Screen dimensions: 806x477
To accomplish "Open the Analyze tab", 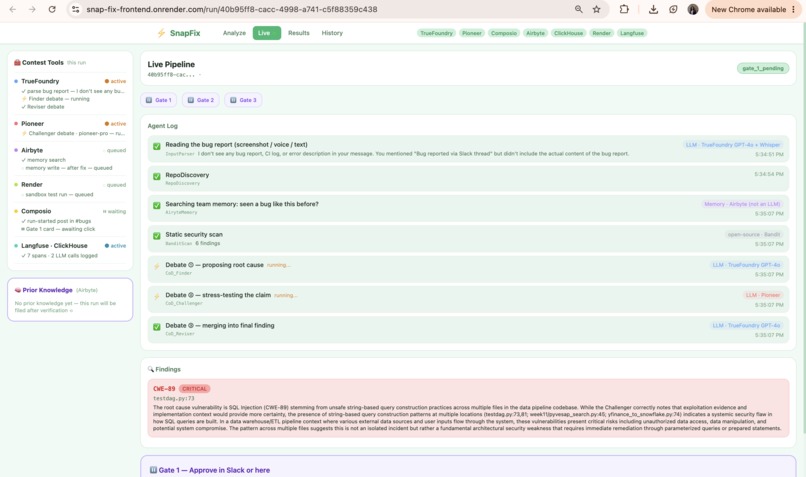I will tap(234, 33).
